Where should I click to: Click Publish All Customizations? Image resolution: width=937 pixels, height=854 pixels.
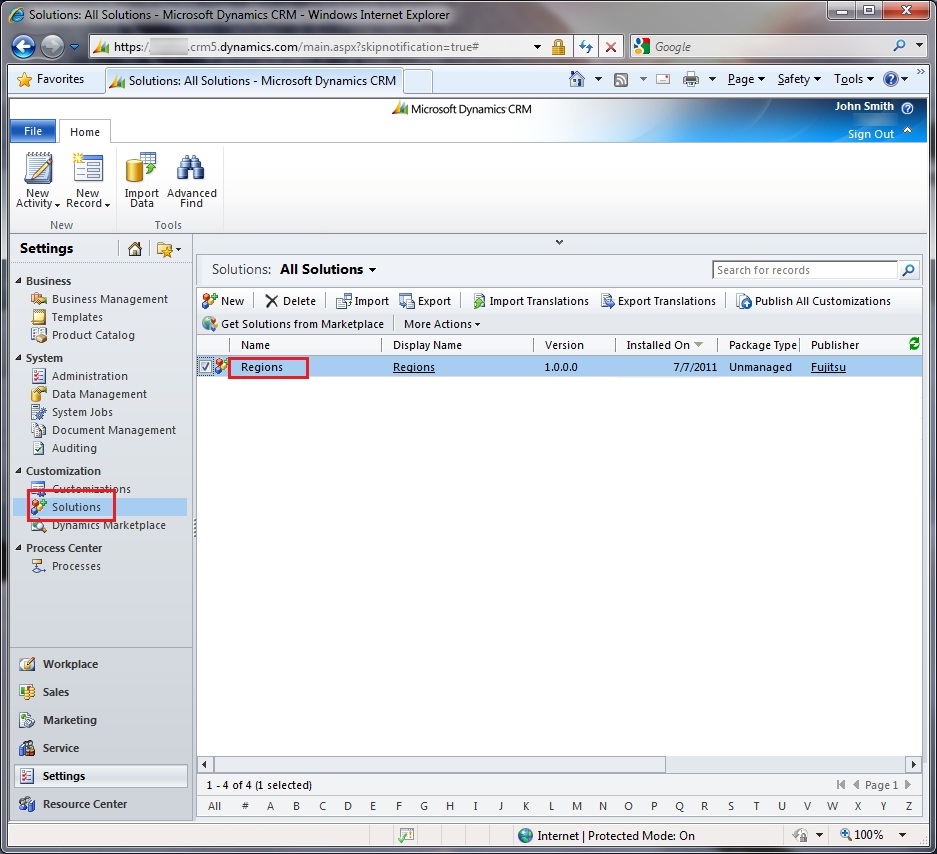[x=813, y=301]
